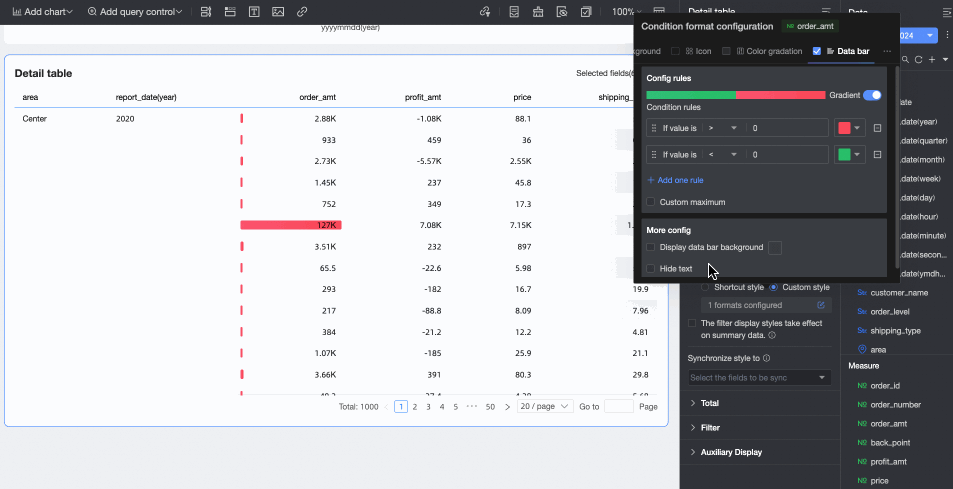Image resolution: width=953 pixels, height=489 pixels.
Task: Add a hyperlink via the chain-link icon
Action: [x=301, y=12]
